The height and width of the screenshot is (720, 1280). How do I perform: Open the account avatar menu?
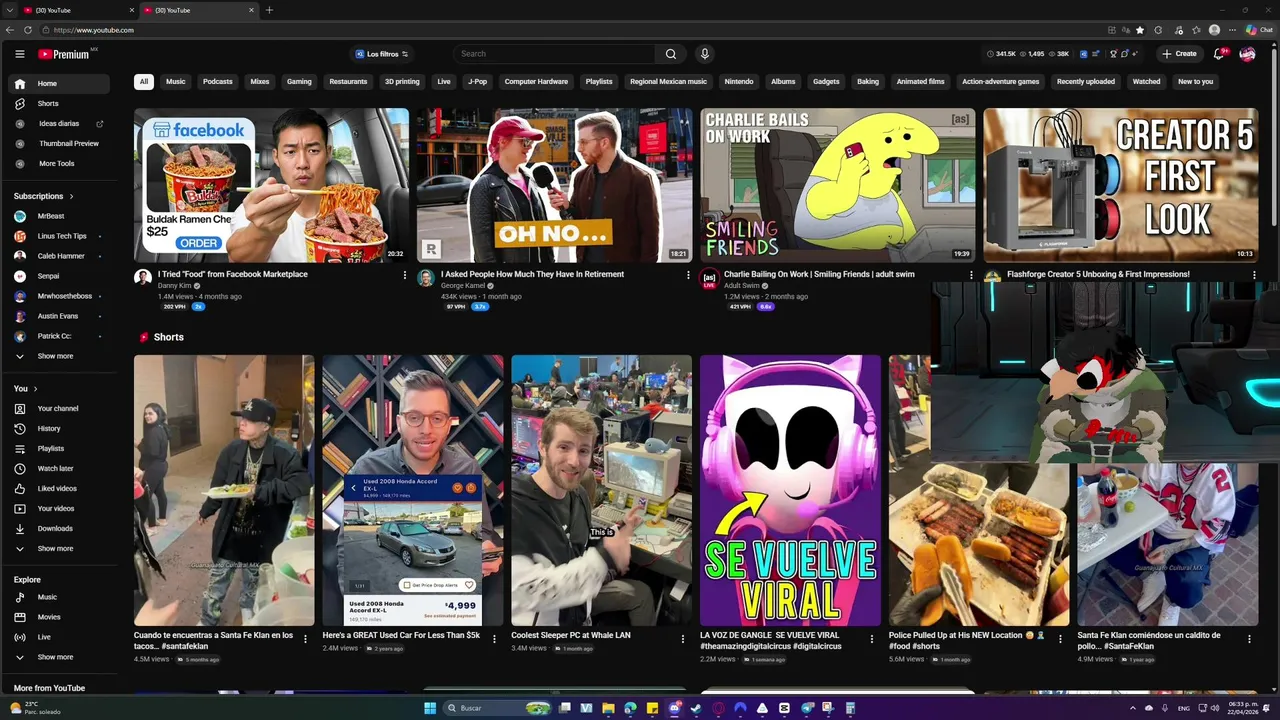click(1247, 54)
